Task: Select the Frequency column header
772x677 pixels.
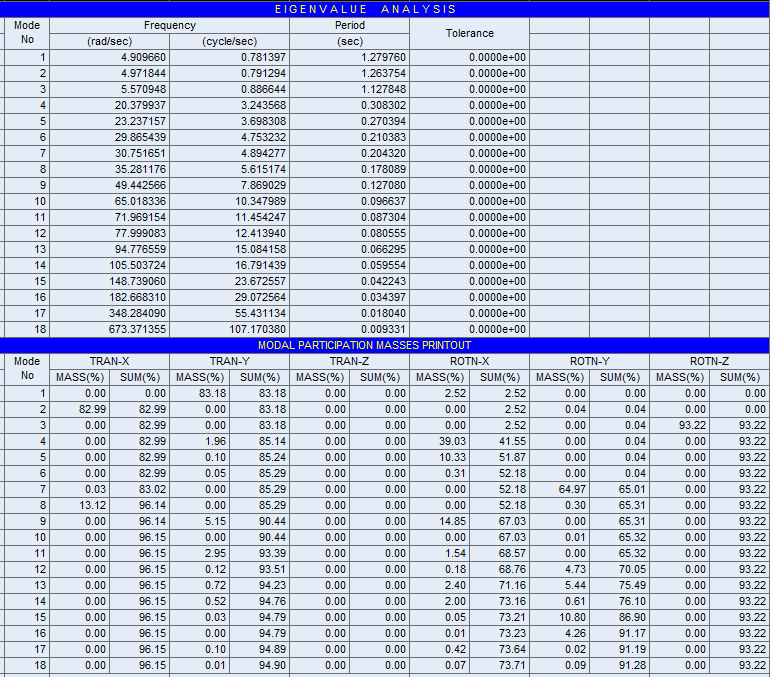Action: (x=170, y=25)
